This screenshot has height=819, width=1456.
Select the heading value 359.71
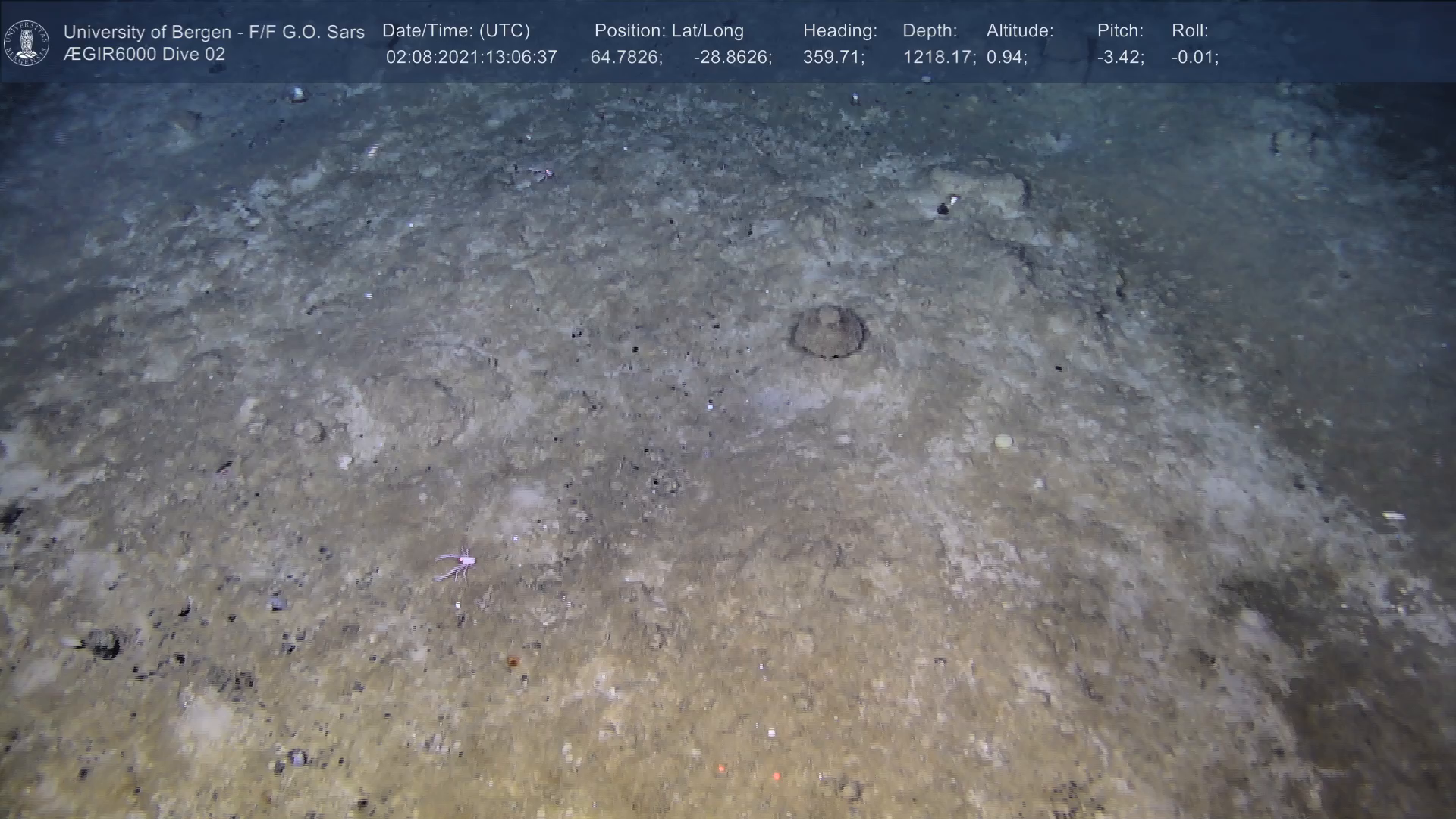(833, 58)
